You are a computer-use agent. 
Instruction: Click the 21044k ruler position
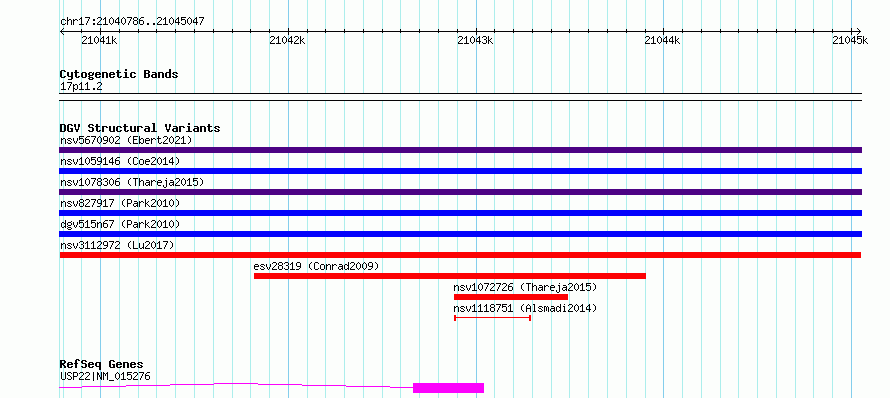click(663, 40)
